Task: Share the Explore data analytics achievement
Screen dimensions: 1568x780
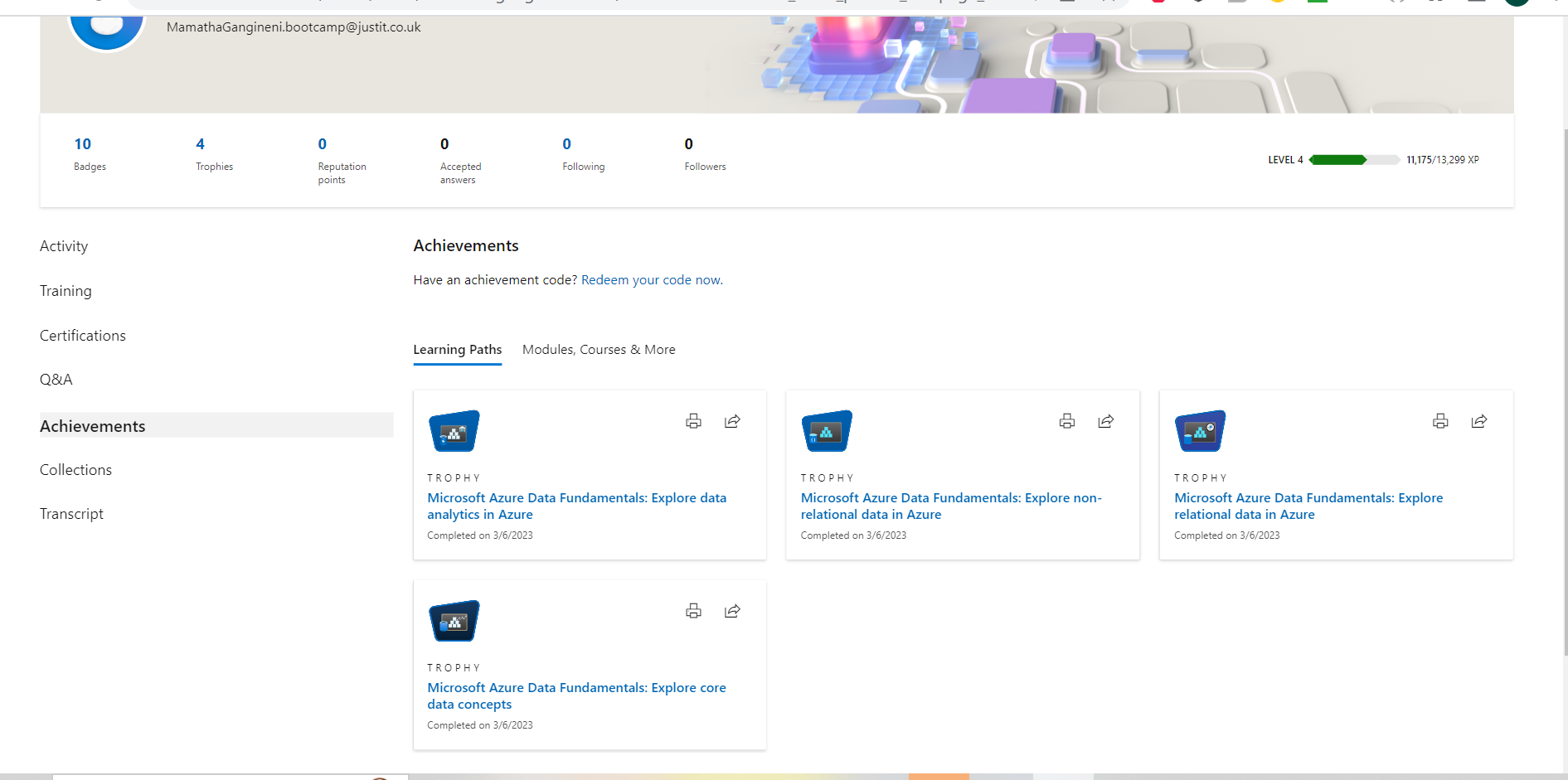Action: [x=732, y=421]
